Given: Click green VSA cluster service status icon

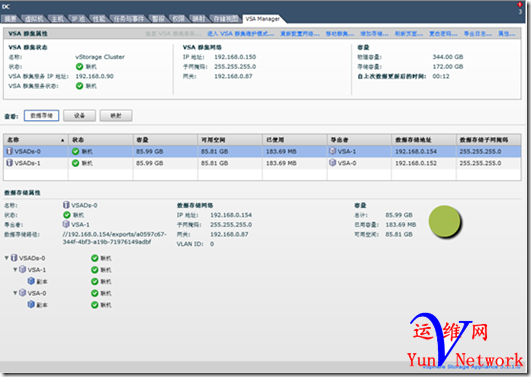Looking at the screenshot, I should (79, 86).
